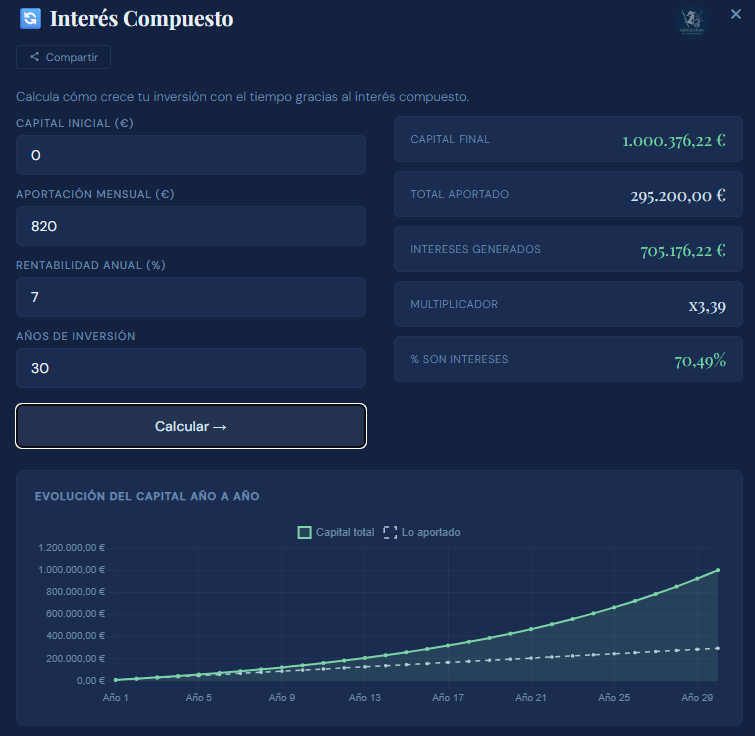The height and width of the screenshot is (736, 755).
Task: Click the Rentabilidad anual input showing 7
Action: point(191,297)
